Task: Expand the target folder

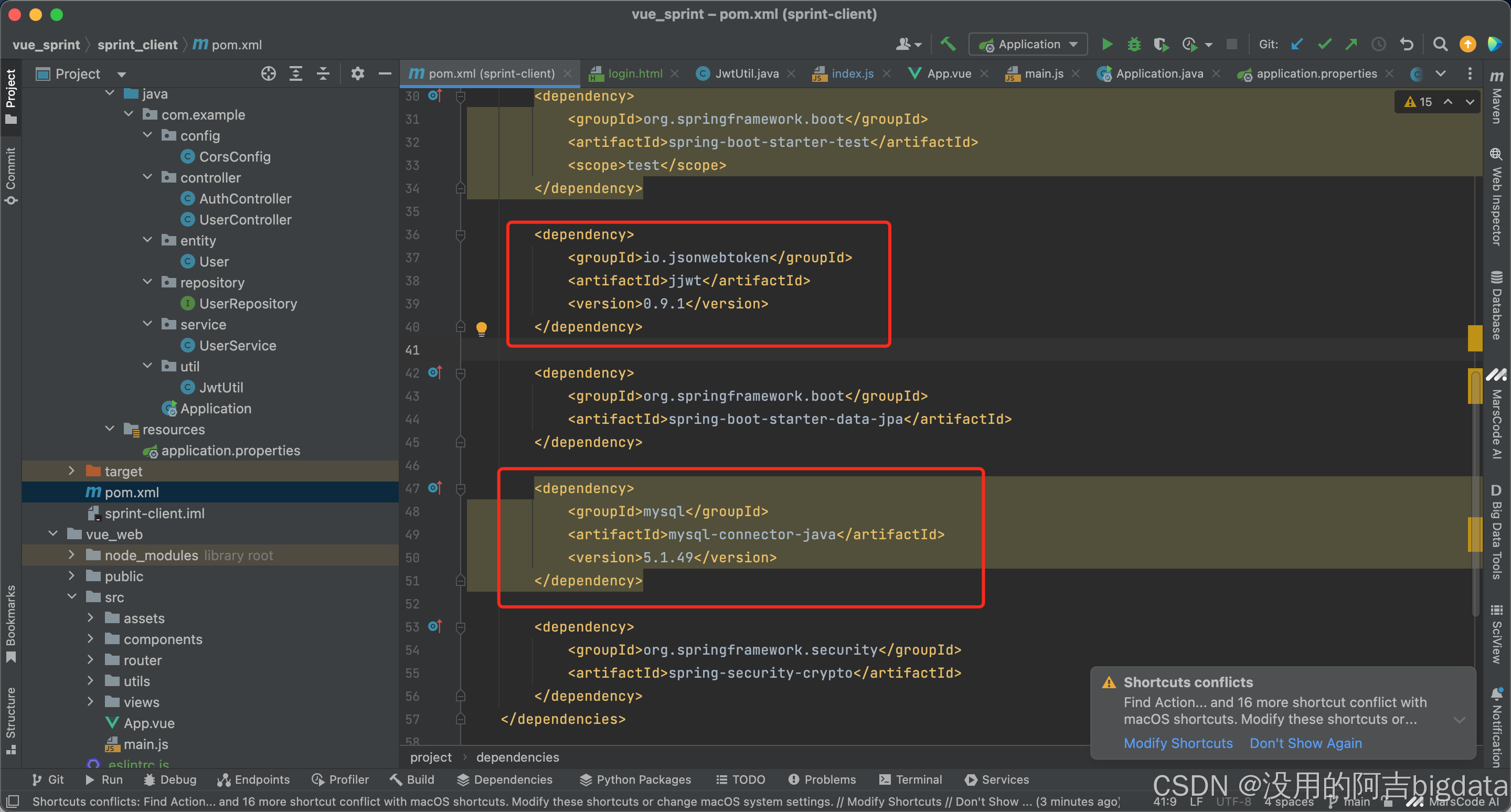Action: click(x=71, y=471)
